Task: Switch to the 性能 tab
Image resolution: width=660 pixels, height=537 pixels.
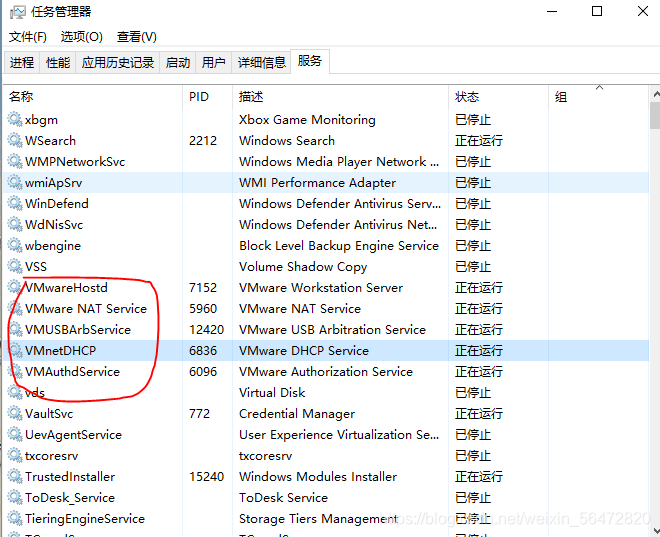Action: click(58, 63)
